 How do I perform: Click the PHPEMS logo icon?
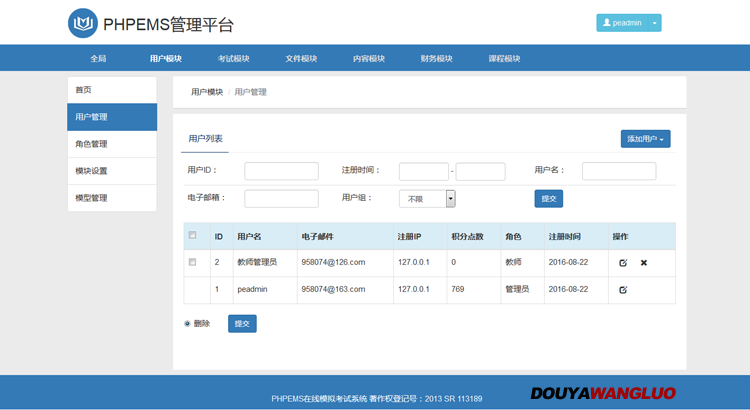coord(83,23)
